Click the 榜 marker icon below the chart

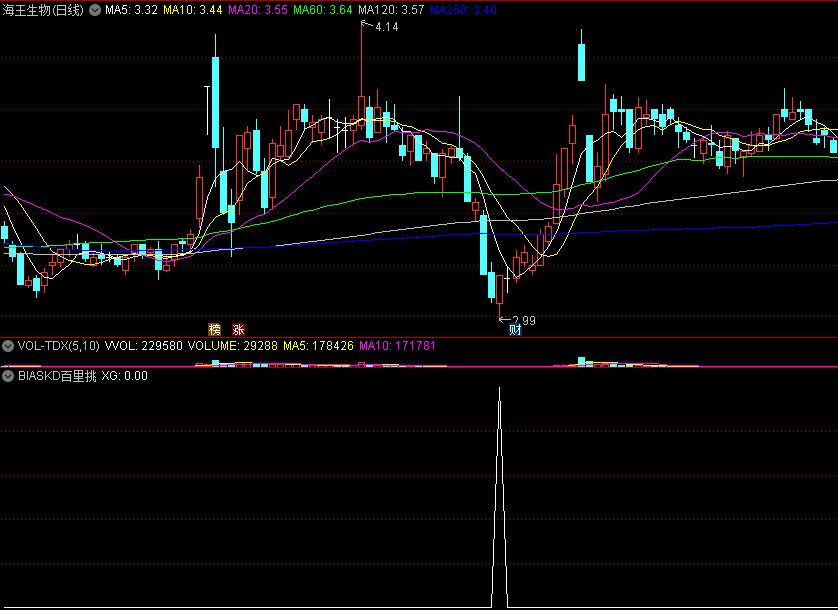tap(214, 329)
